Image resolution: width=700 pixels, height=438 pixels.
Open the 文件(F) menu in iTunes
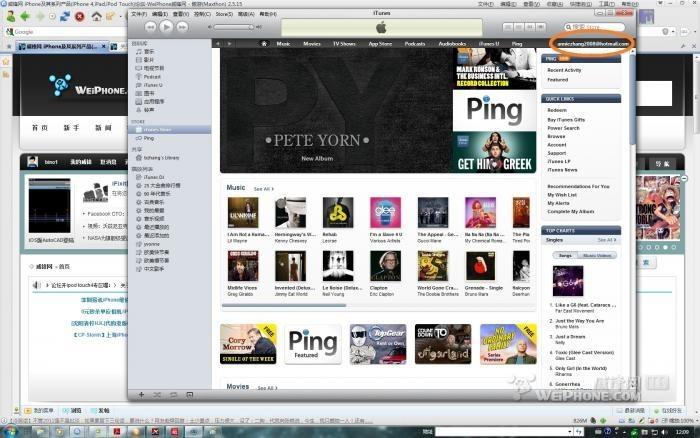pos(139,14)
